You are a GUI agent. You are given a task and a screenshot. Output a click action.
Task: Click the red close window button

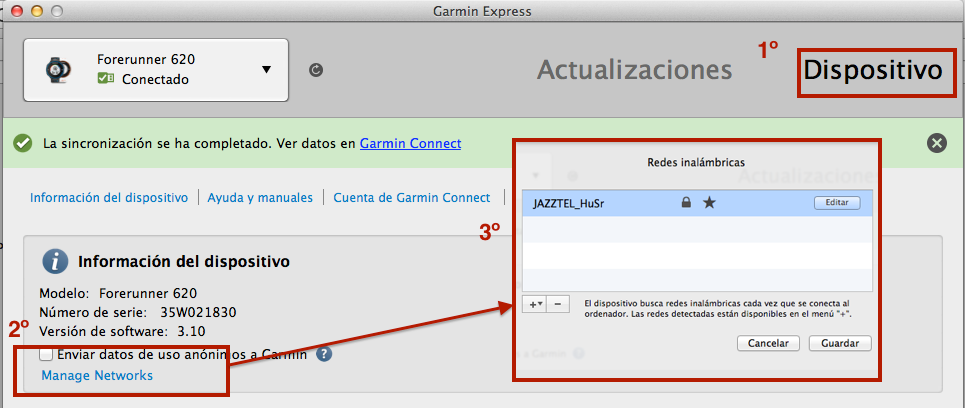point(17,10)
